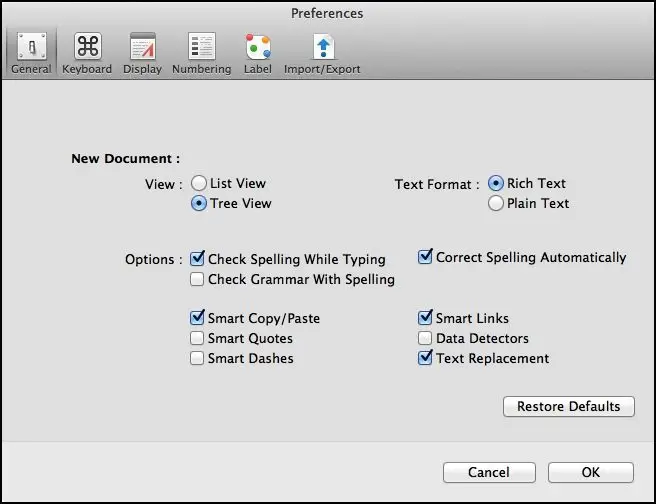Viewport: 656px width, 504px height.
Task: Toggle the Smart Copy/Paste checkbox
Action: click(197, 317)
